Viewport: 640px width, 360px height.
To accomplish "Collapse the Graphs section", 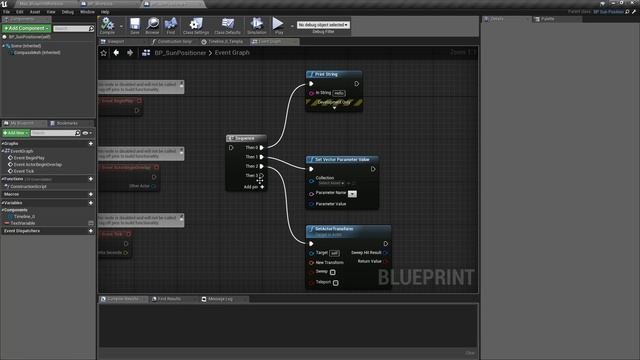I will pos(3,144).
